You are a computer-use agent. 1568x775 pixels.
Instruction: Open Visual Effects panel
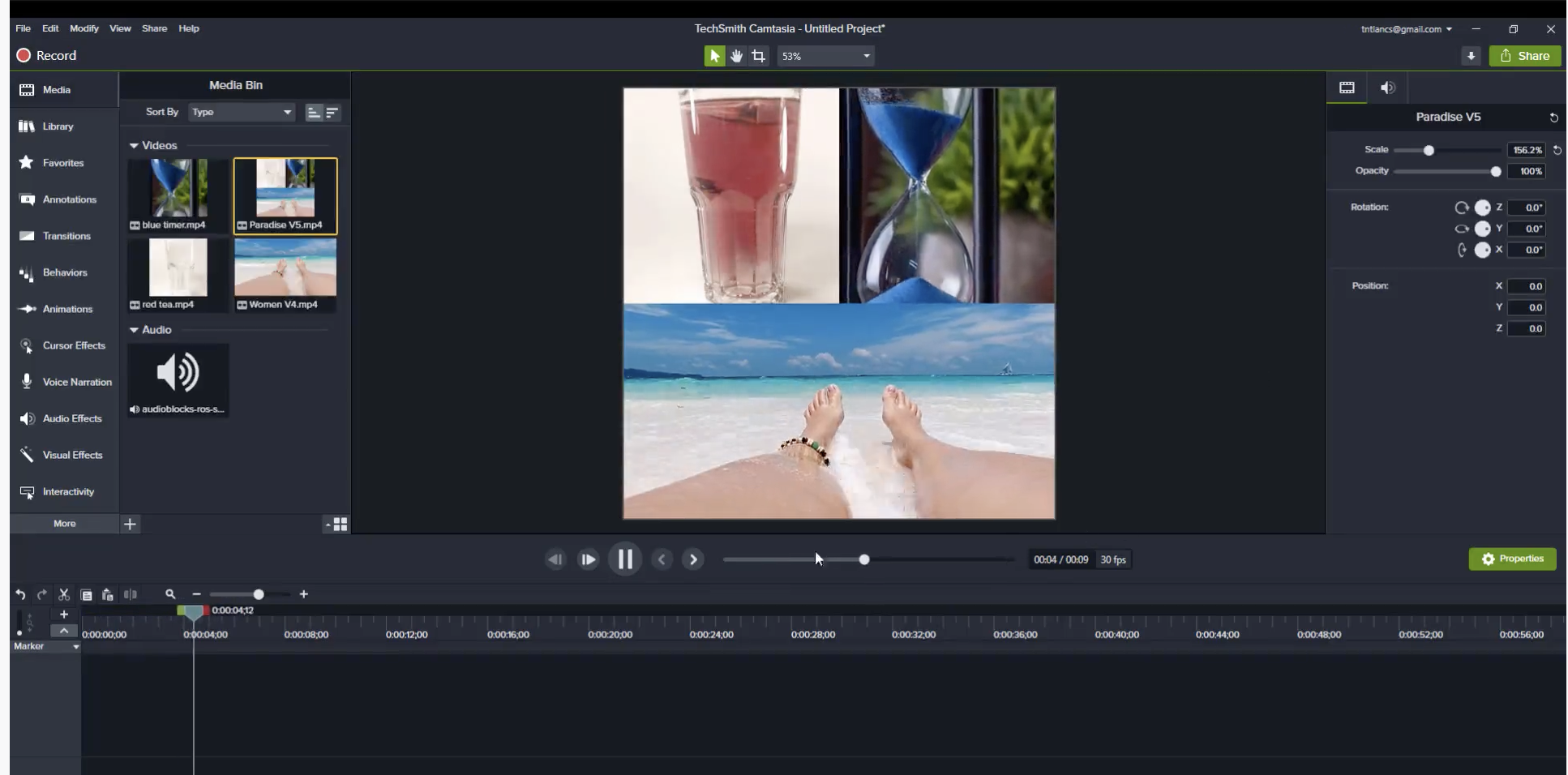64,455
